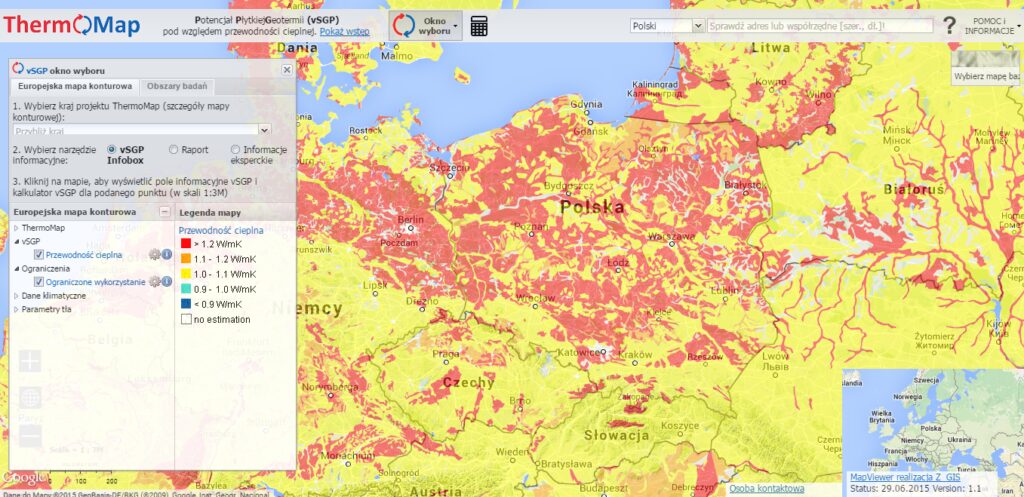Show info for Przewodność cieplna layer
Viewport: 1024px width, 497px height.
pos(167,255)
